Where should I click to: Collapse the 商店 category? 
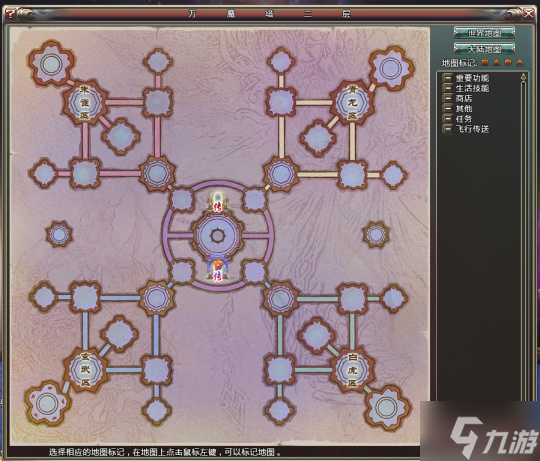click(x=447, y=98)
